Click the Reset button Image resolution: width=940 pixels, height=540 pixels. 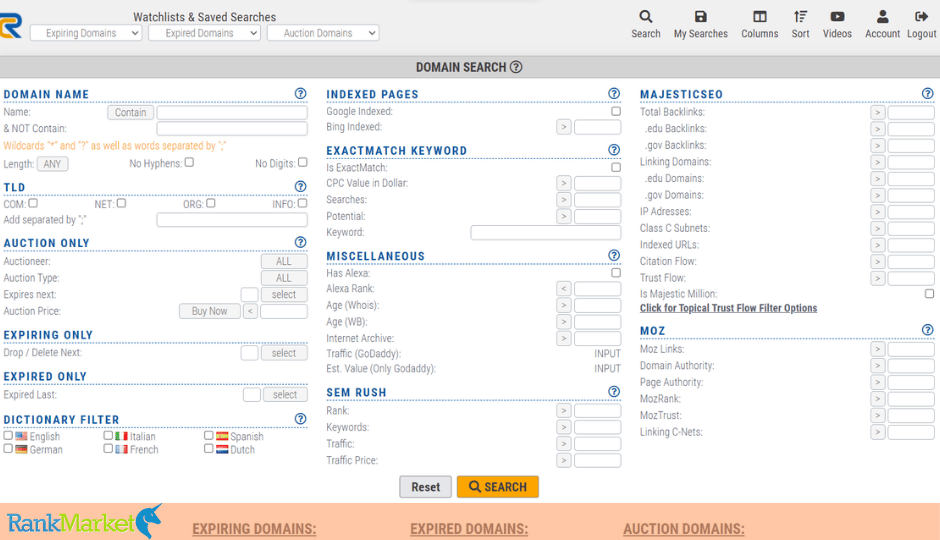426,487
